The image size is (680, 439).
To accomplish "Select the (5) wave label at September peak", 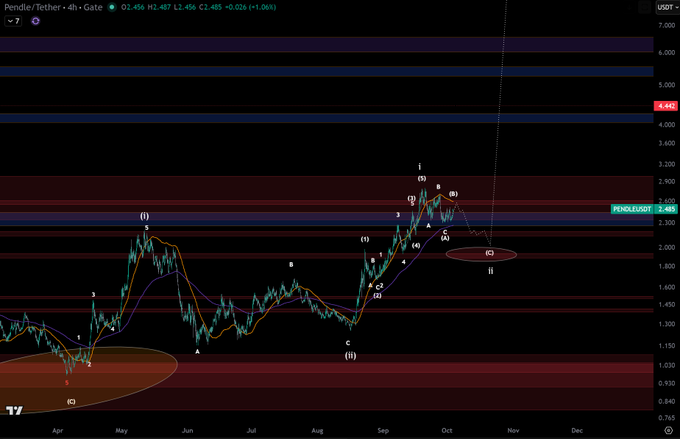I will [x=422, y=178].
